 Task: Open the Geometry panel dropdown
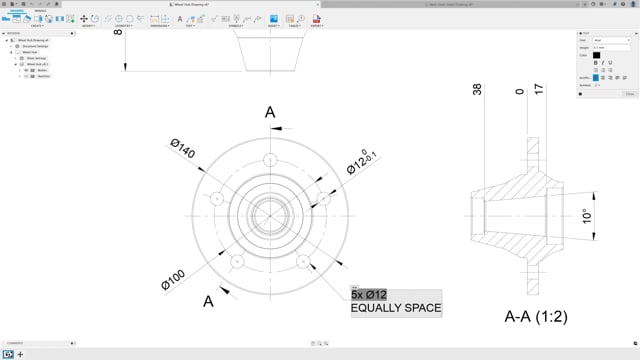pos(123,26)
